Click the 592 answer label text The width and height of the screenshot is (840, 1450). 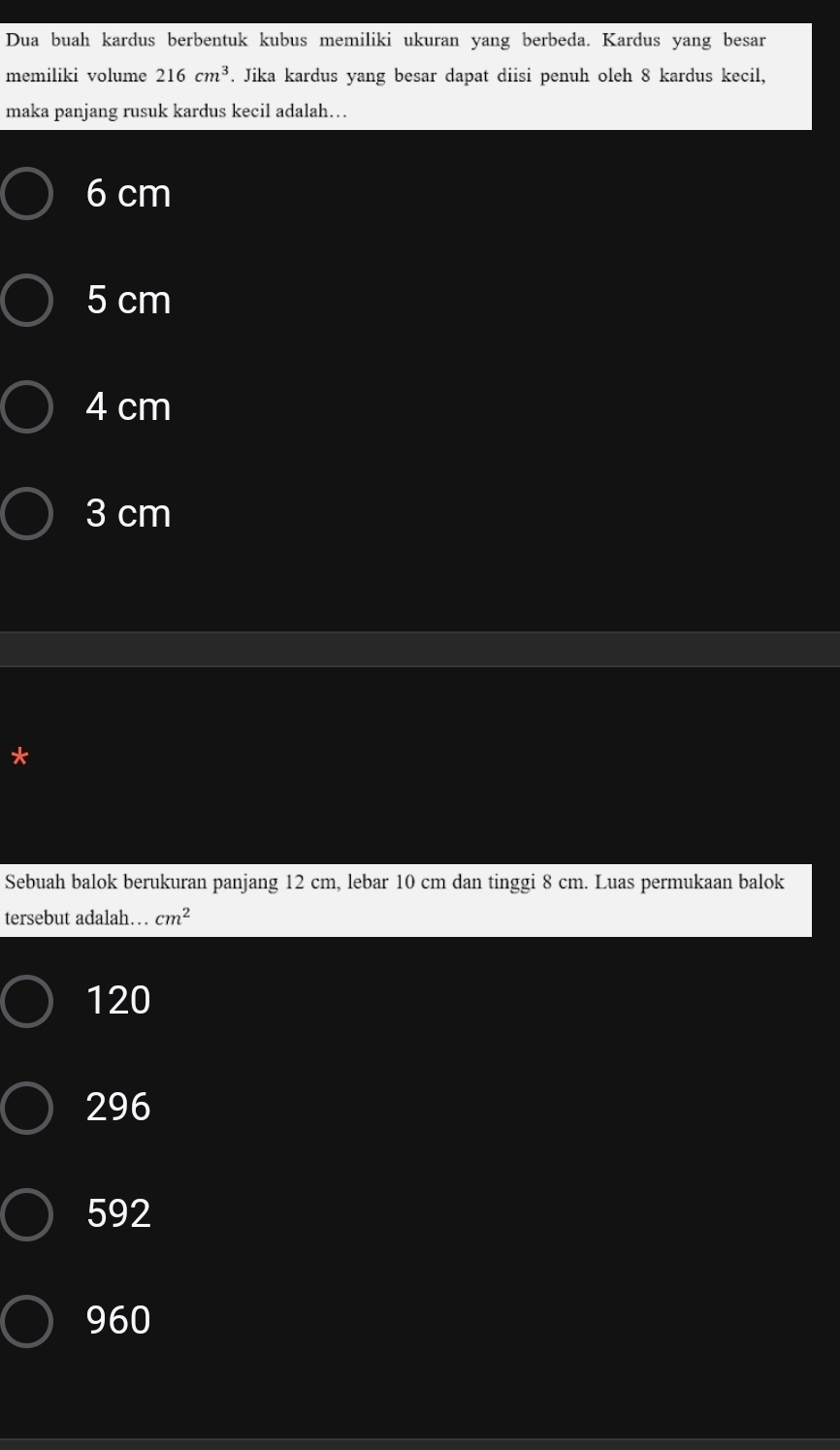[x=119, y=1213]
